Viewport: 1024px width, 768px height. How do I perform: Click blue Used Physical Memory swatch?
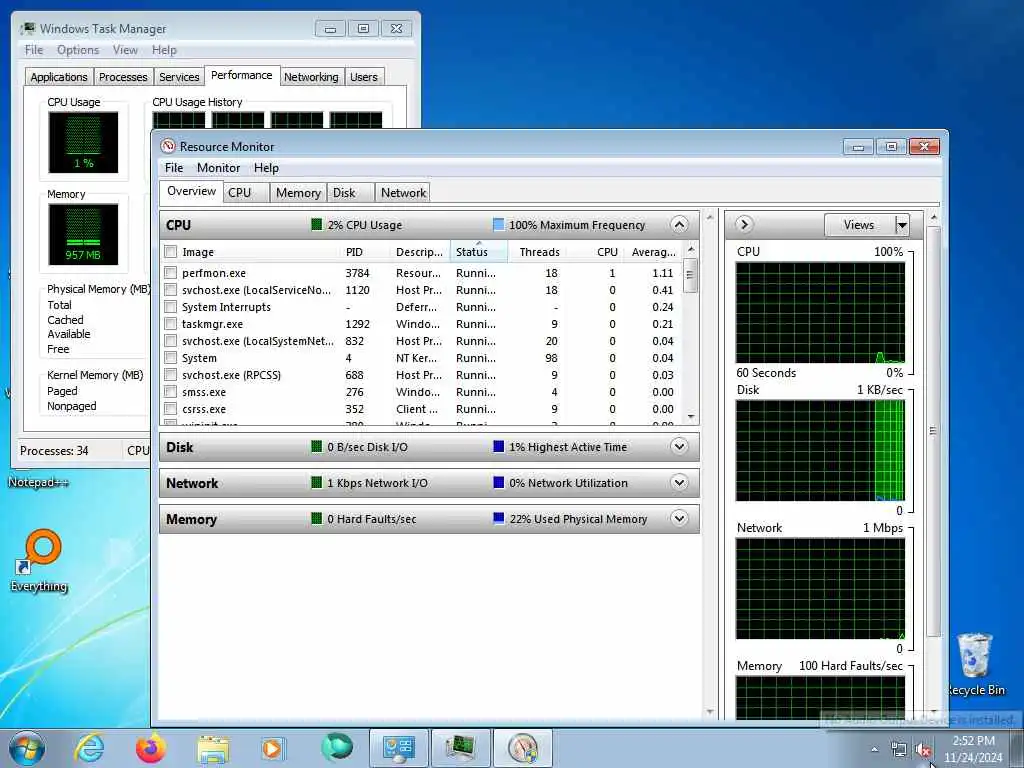click(x=498, y=519)
